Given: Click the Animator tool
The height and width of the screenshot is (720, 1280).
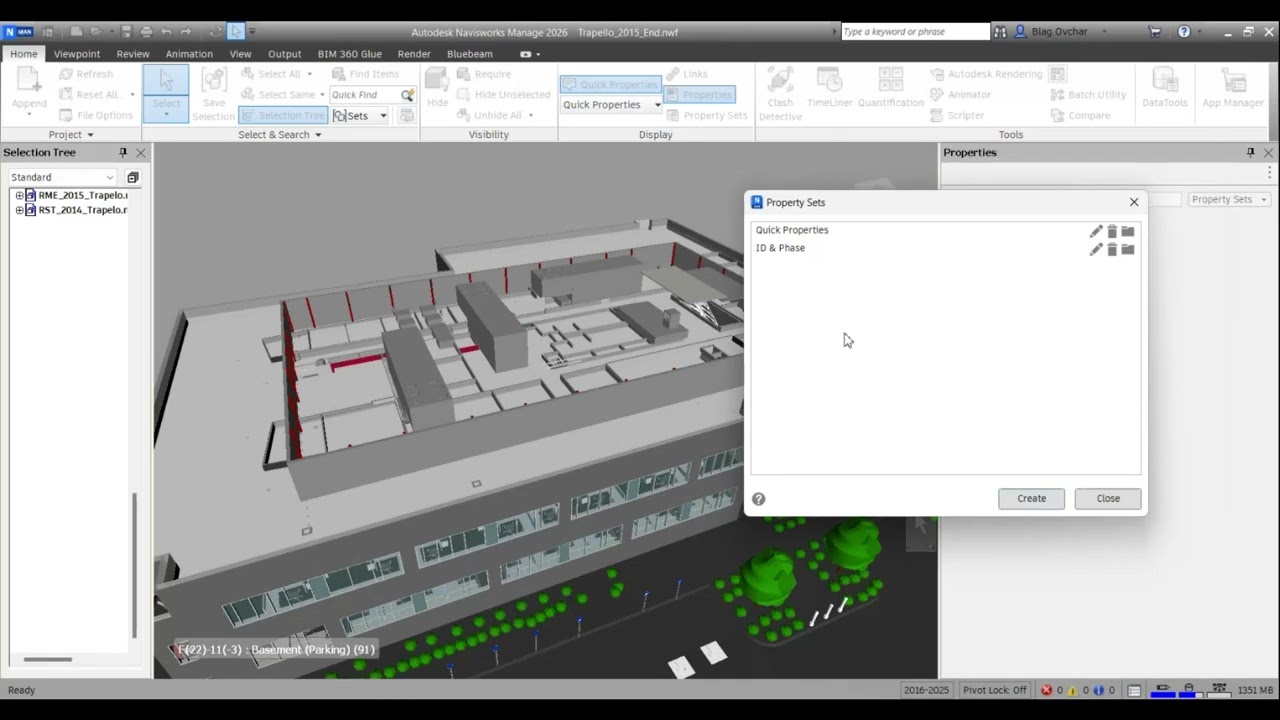Looking at the screenshot, I should 960,94.
